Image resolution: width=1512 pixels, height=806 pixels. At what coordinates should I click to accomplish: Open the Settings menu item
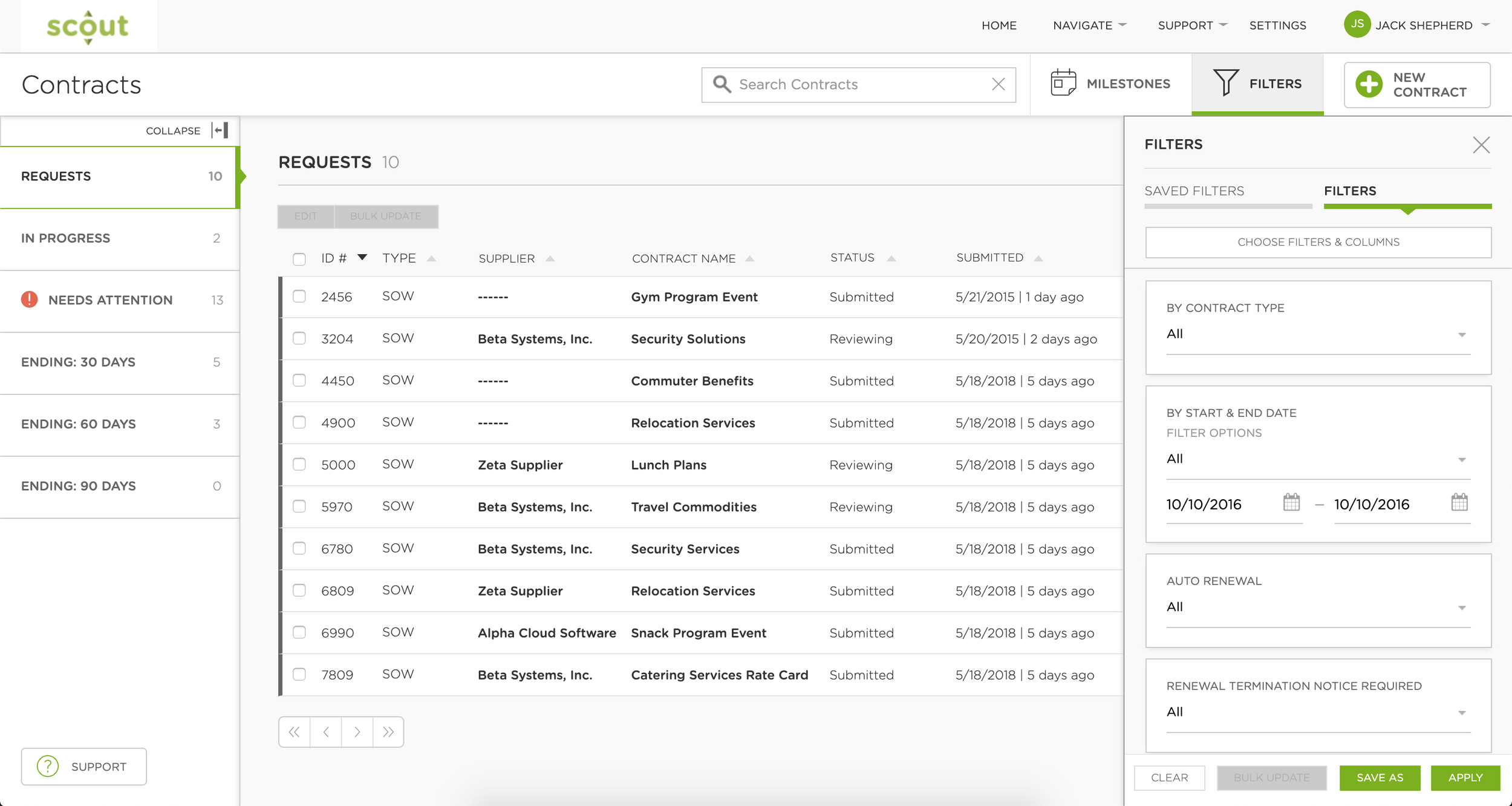(x=1278, y=25)
